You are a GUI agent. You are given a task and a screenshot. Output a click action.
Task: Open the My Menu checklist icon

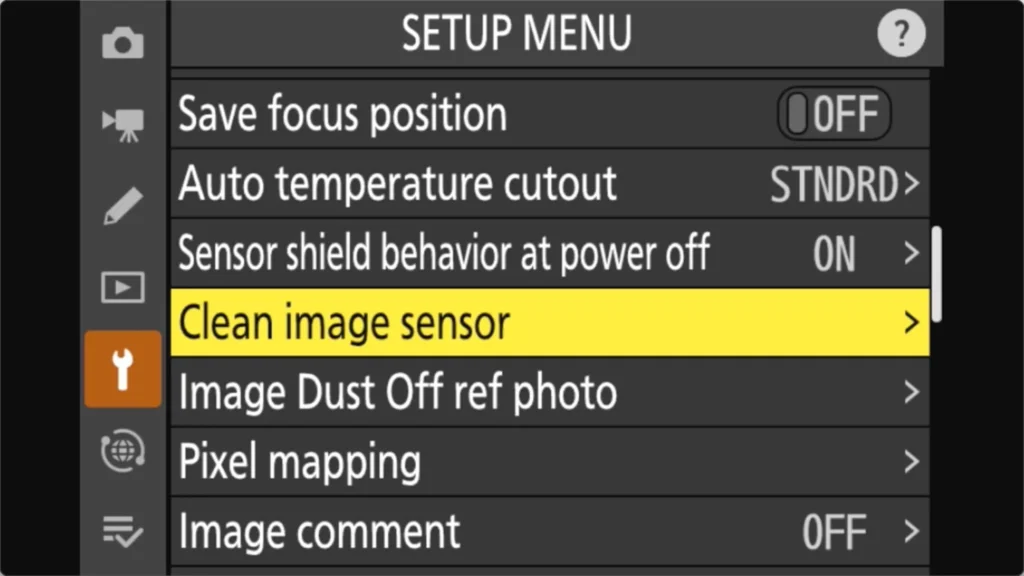(123, 531)
